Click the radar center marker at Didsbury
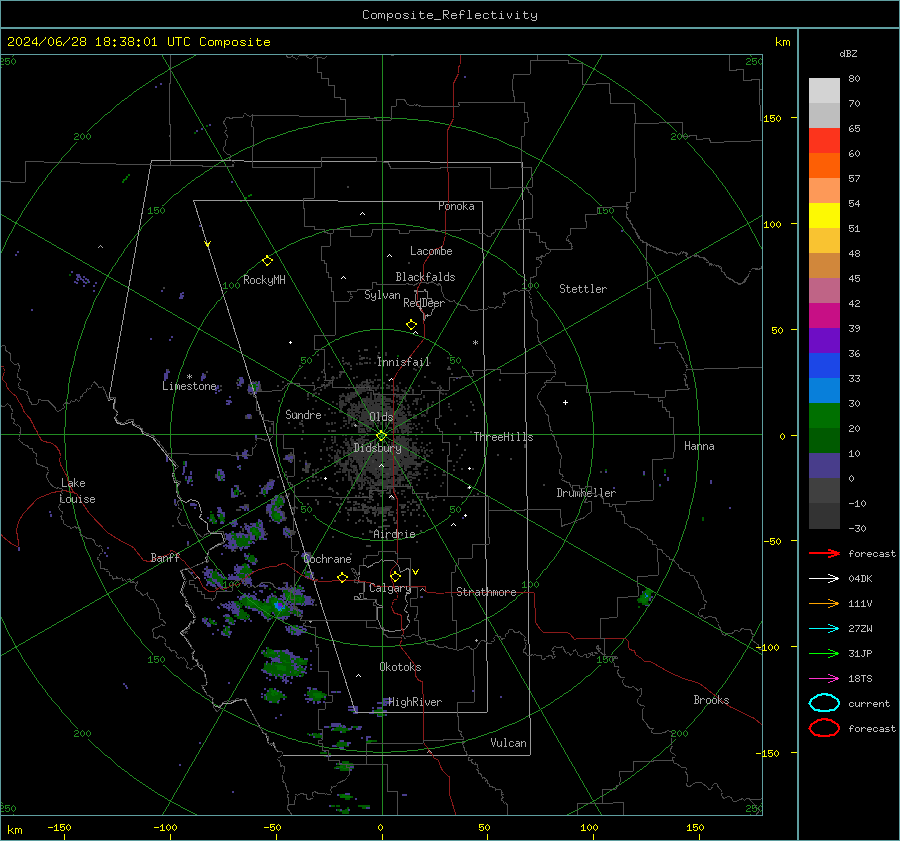 click(381, 436)
